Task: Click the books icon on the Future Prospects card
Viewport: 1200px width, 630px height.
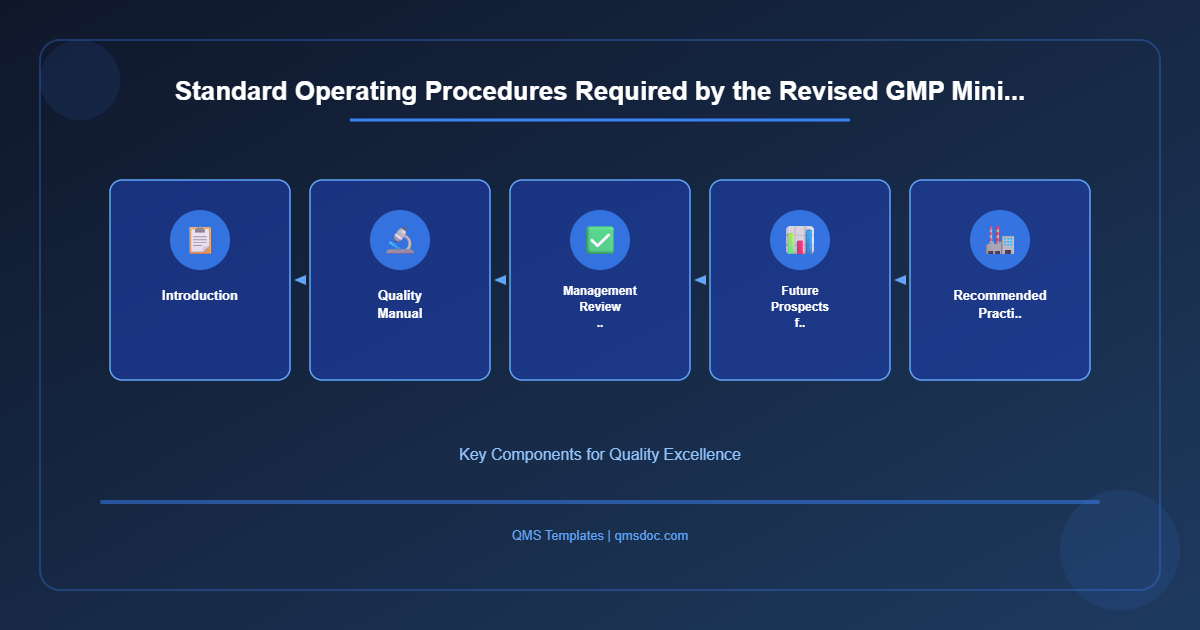Action: [800, 240]
